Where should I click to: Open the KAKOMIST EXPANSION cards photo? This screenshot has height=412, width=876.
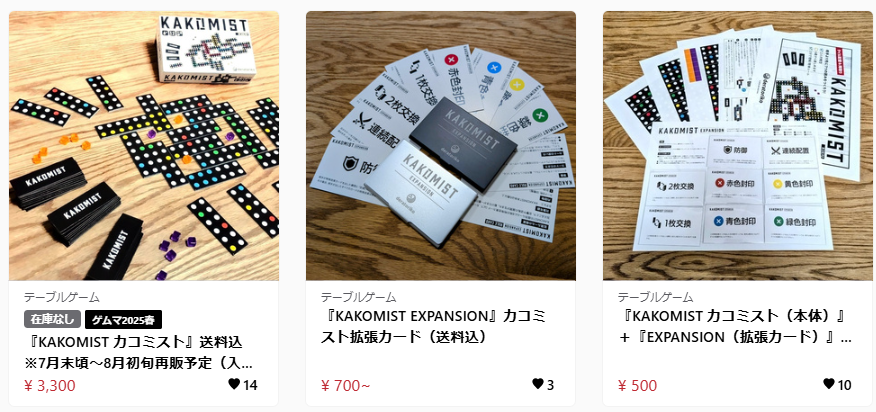(x=441, y=146)
